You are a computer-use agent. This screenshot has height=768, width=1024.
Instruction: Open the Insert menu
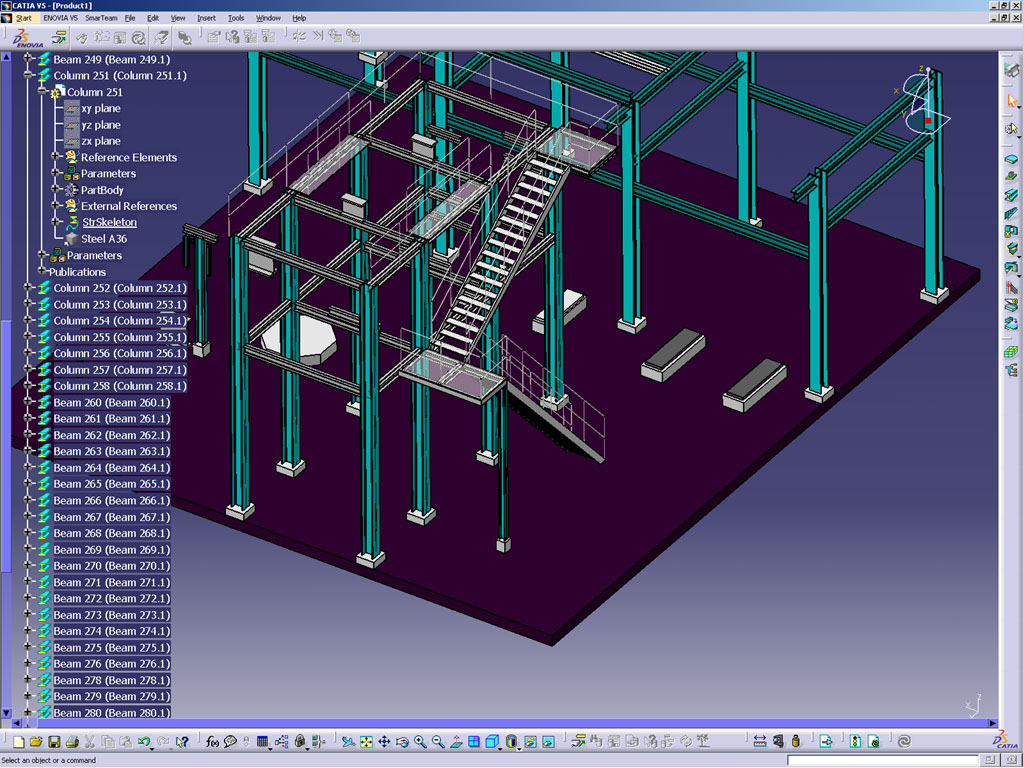click(x=205, y=17)
